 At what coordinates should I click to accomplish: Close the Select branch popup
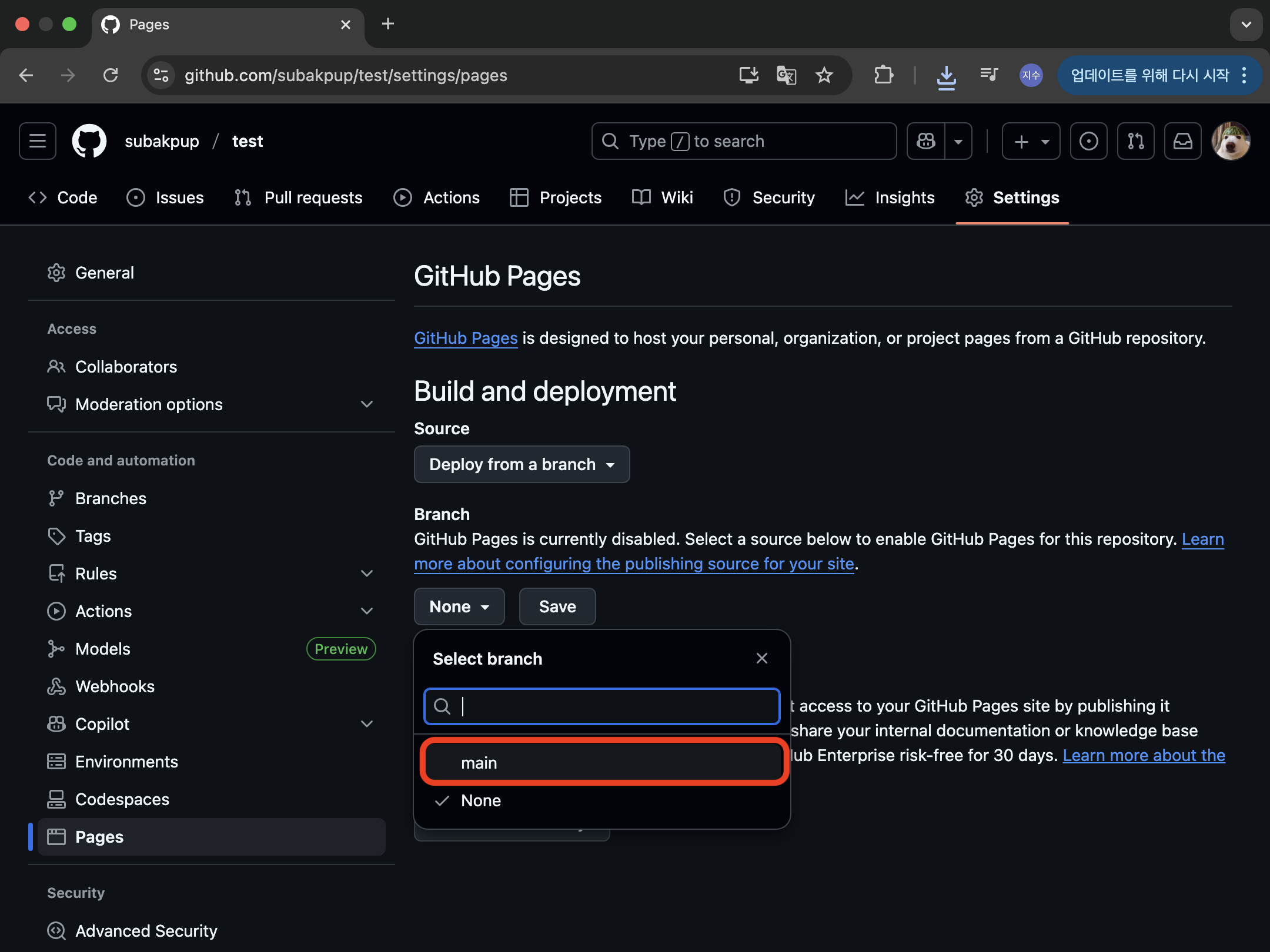click(761, 658)
